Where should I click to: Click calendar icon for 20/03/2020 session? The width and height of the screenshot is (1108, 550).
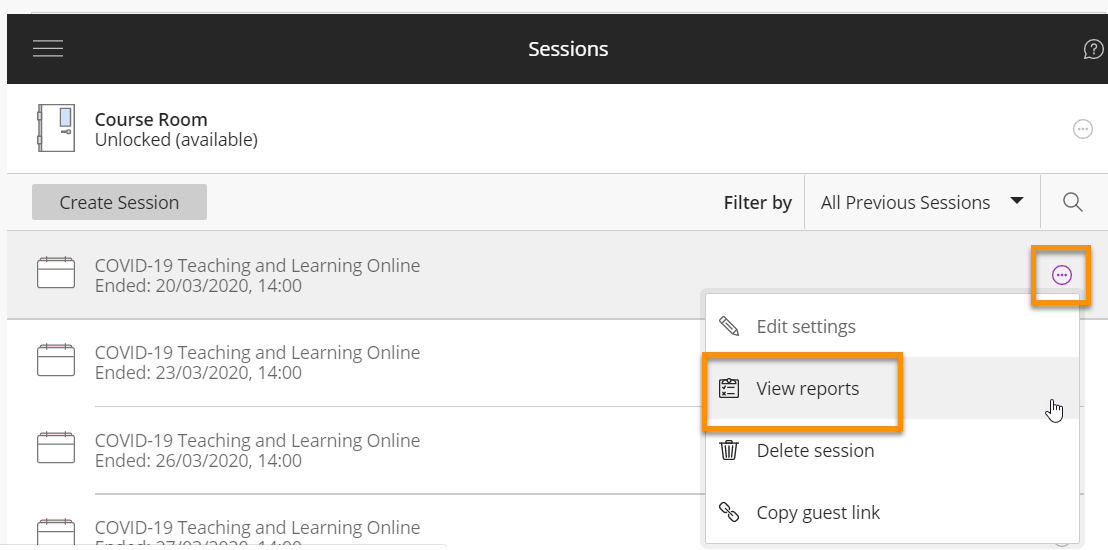[x=56, y=273]
